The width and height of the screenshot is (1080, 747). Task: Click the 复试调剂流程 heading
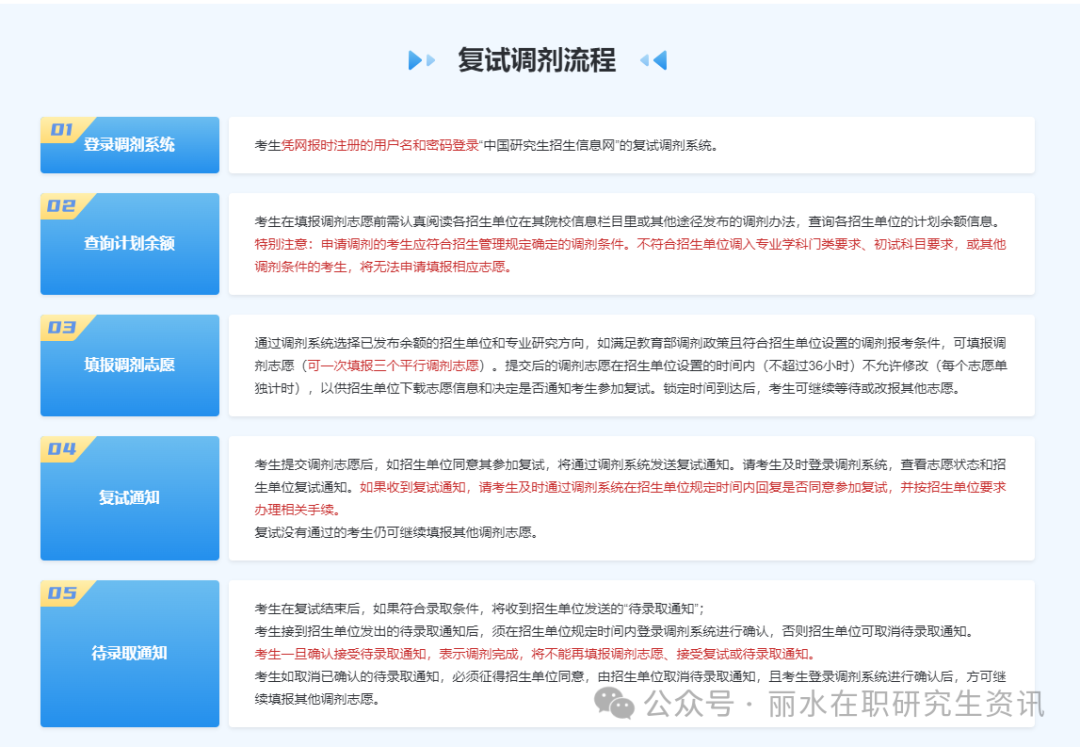[x=536, y=60]
